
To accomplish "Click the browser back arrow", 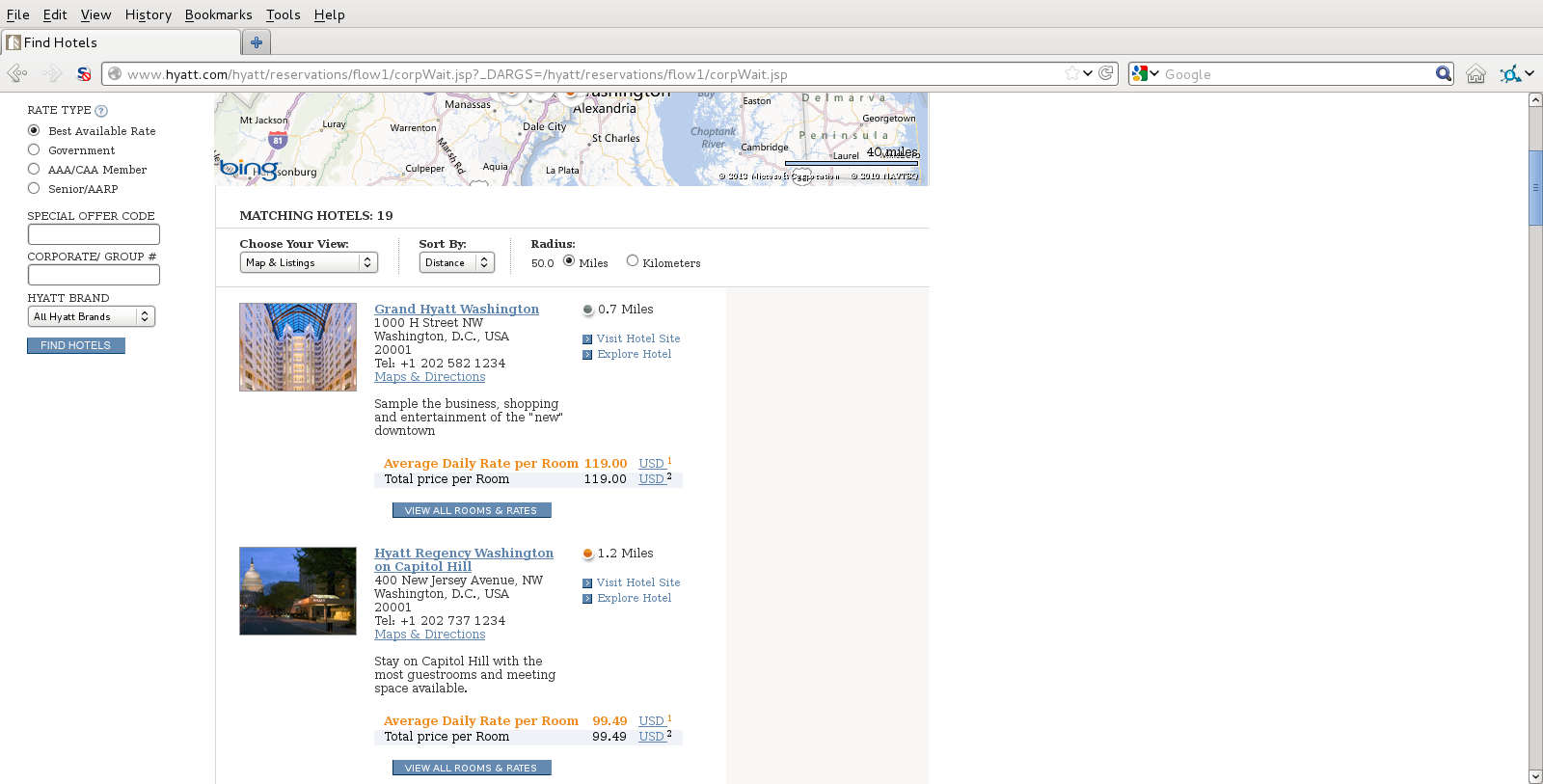I will coord(16,74).
